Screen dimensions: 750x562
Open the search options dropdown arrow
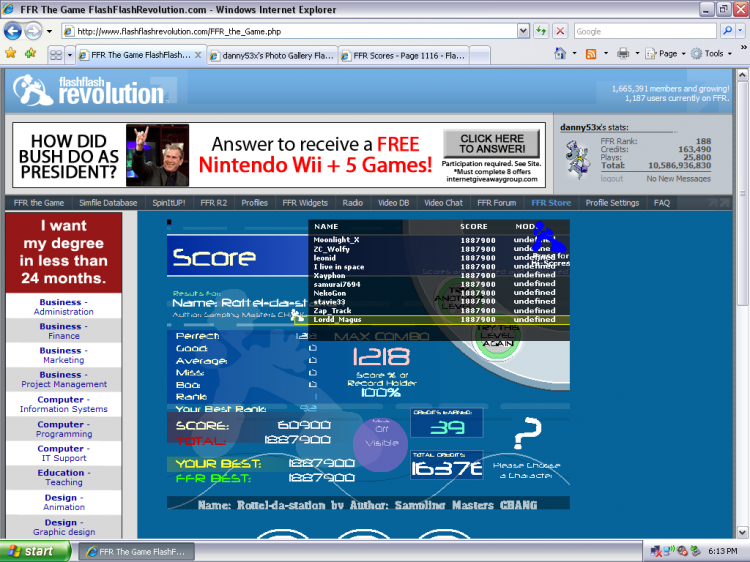[x=740, y=31]
